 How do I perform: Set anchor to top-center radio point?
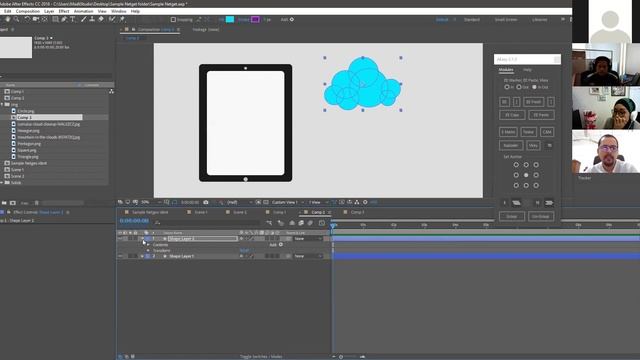526,165
